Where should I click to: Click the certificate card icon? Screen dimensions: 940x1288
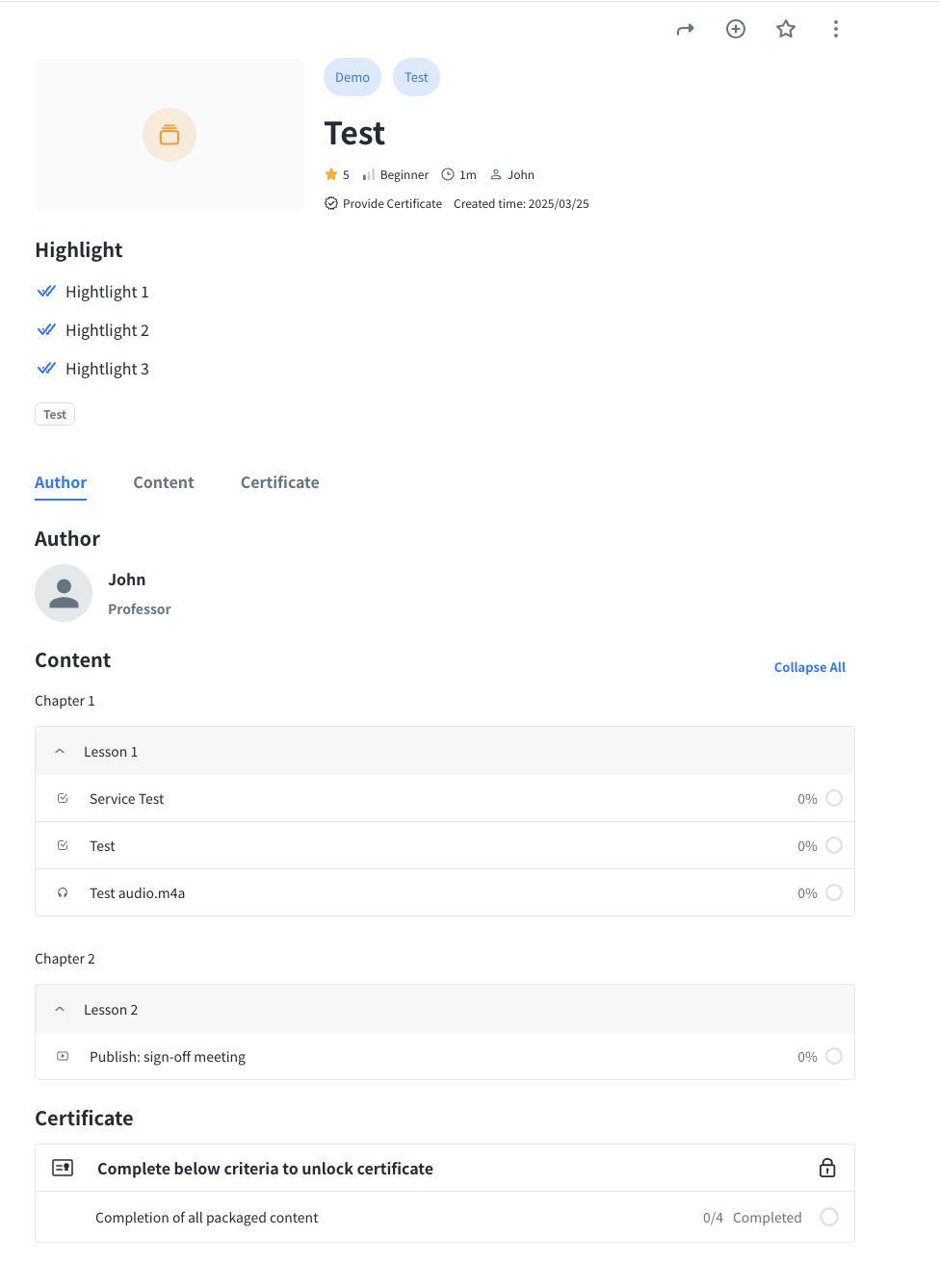[x=63, y=1168]
